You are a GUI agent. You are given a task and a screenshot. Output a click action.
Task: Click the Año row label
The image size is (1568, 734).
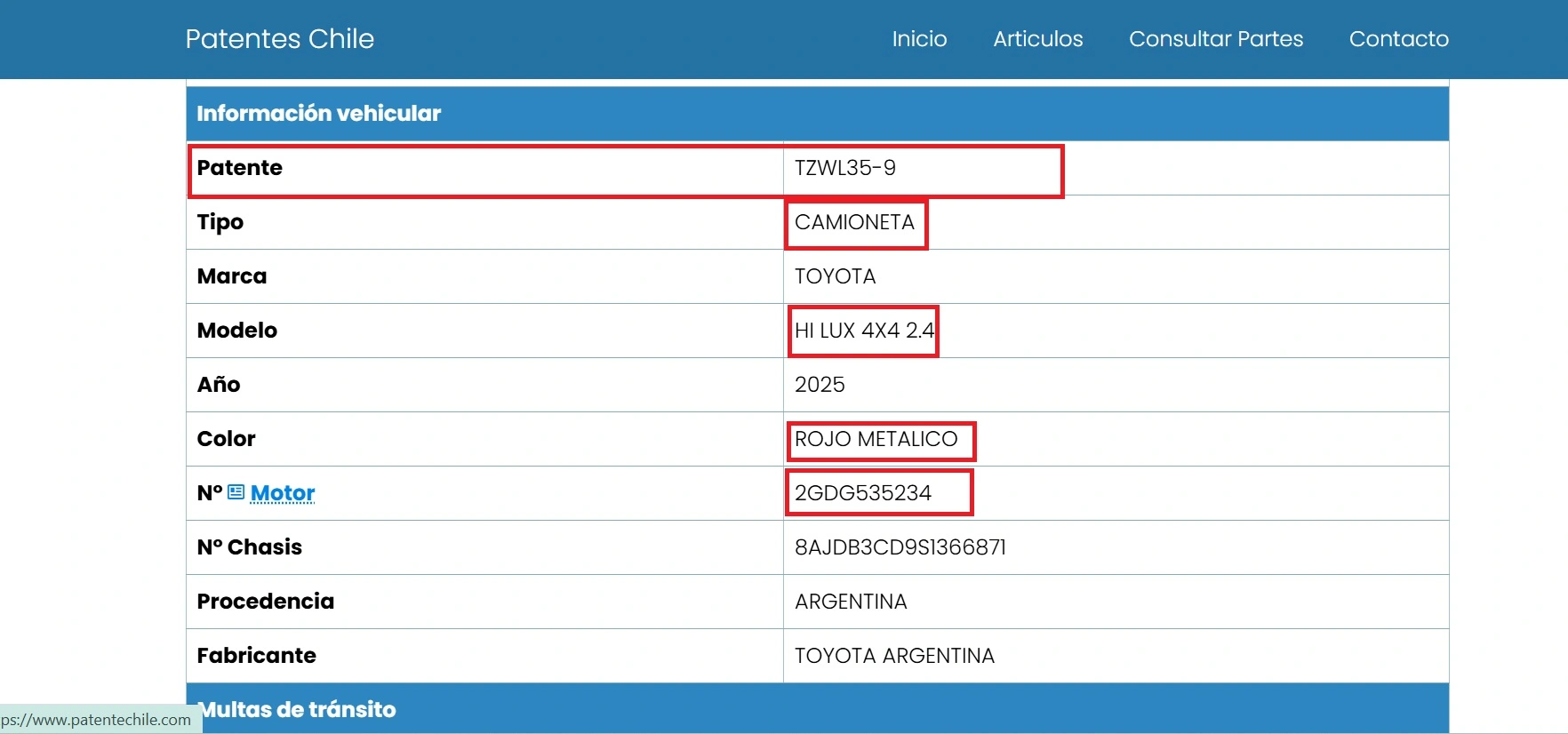(x=218, y=385)
